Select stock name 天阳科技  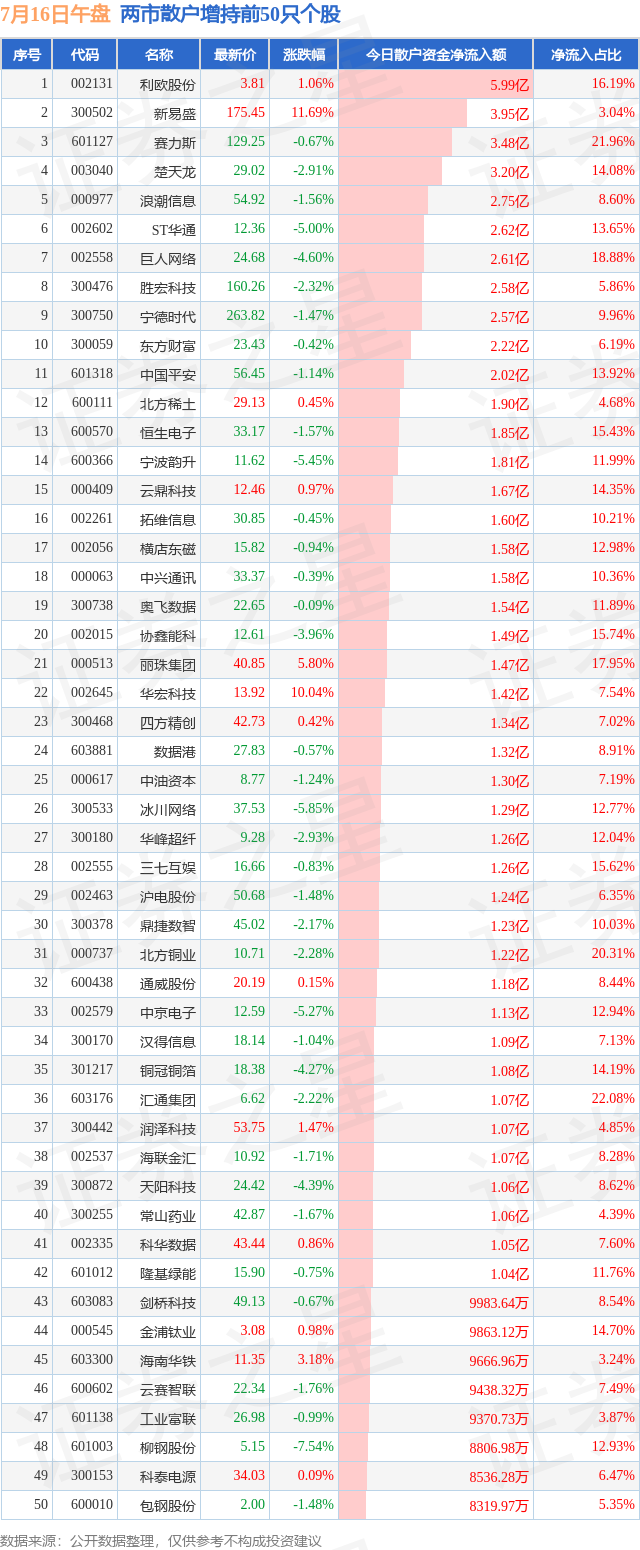coord(168,1187)
